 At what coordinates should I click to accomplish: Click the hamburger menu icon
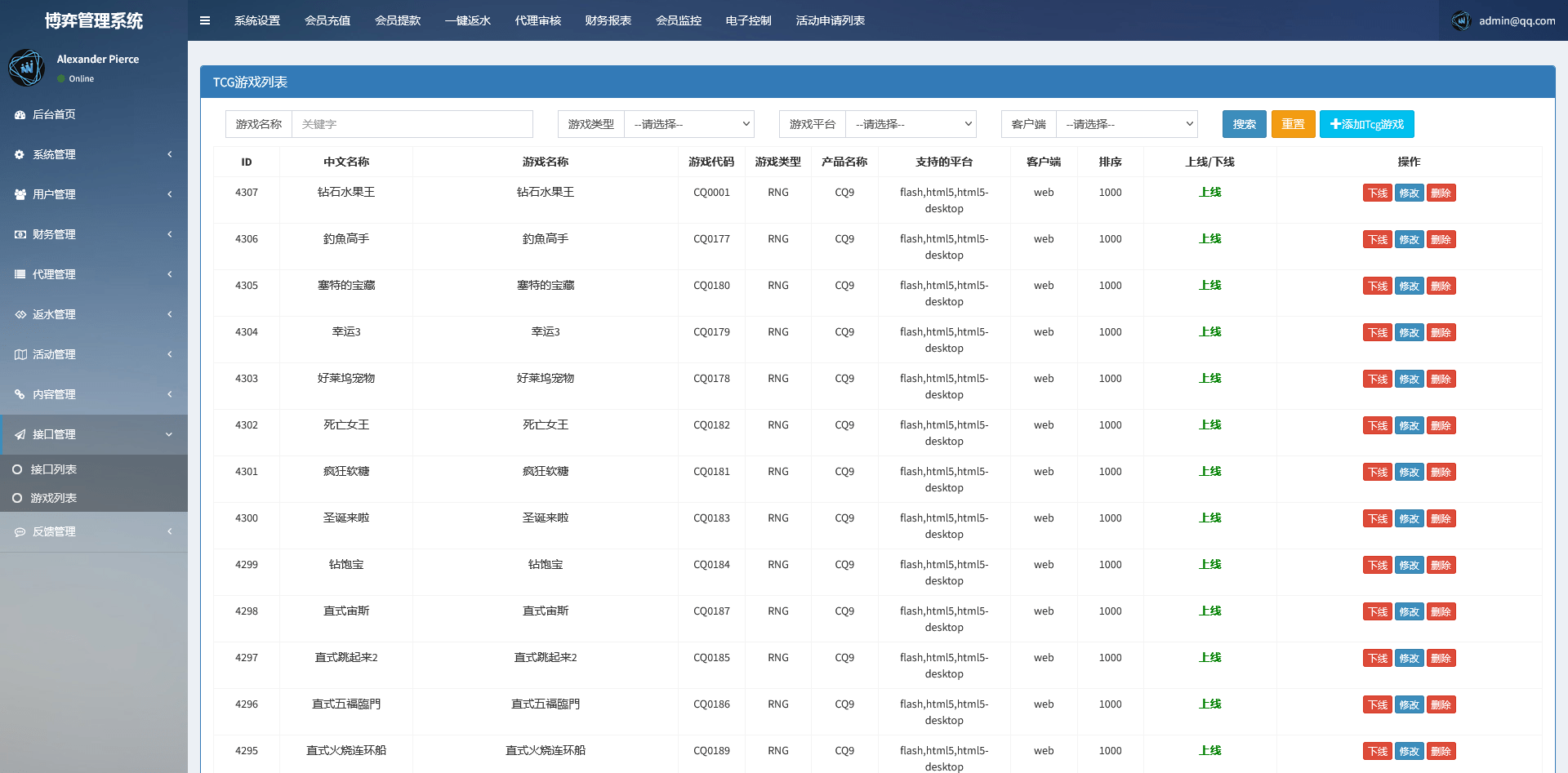(x=205, y=20)
